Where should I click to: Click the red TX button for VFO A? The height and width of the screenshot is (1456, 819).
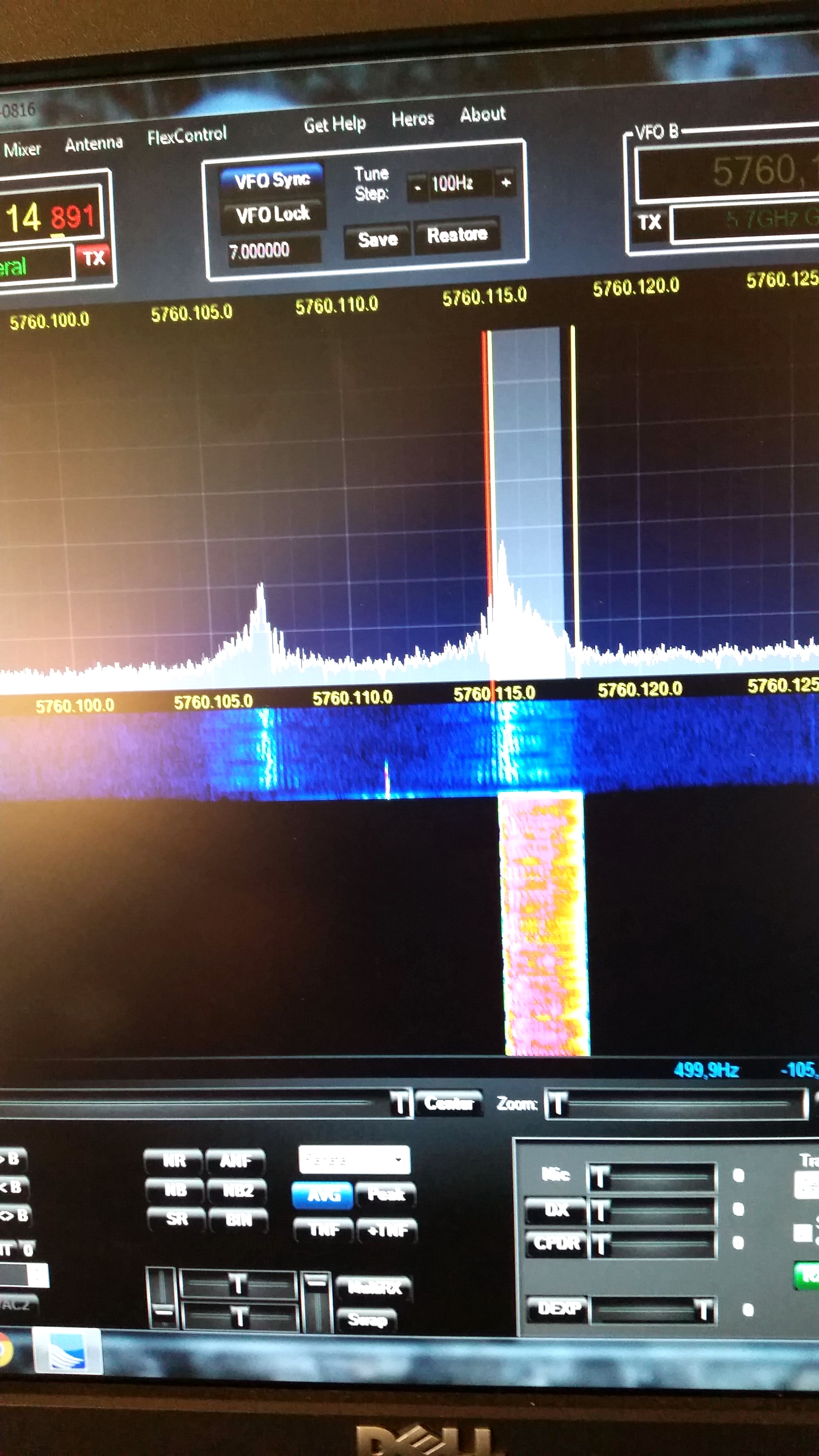pos(94,258)
